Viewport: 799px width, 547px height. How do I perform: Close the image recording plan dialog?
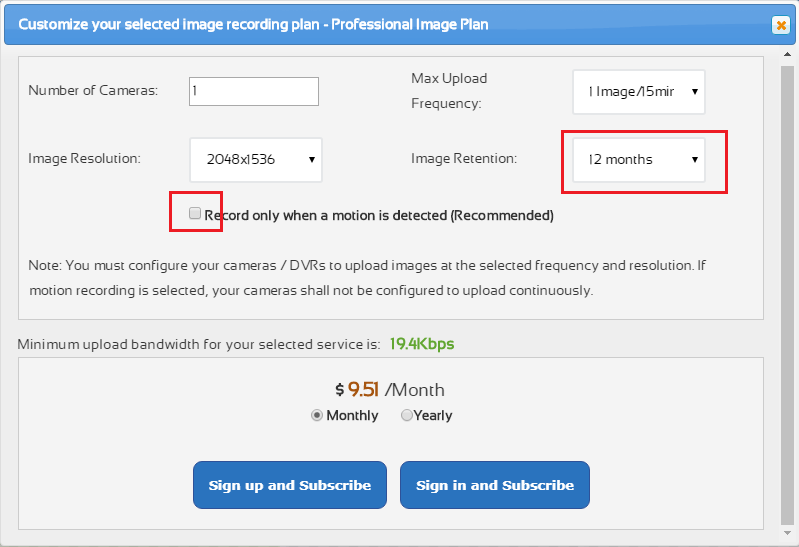pyautogui.click(x=780, y=25)
